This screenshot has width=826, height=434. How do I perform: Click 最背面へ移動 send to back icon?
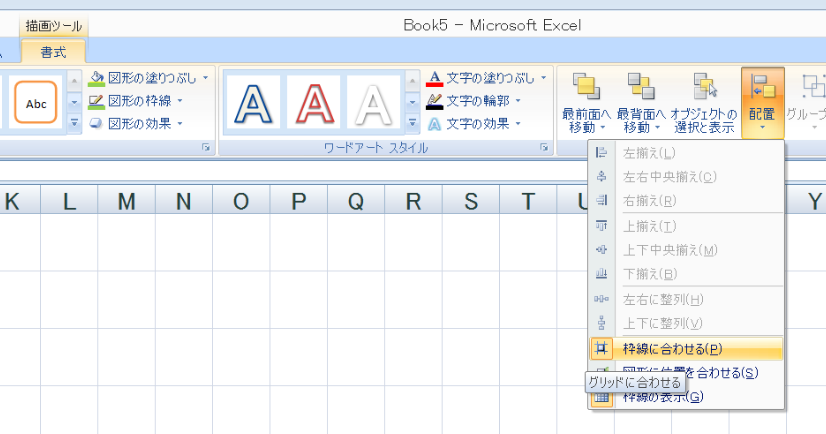click(641, 86)
